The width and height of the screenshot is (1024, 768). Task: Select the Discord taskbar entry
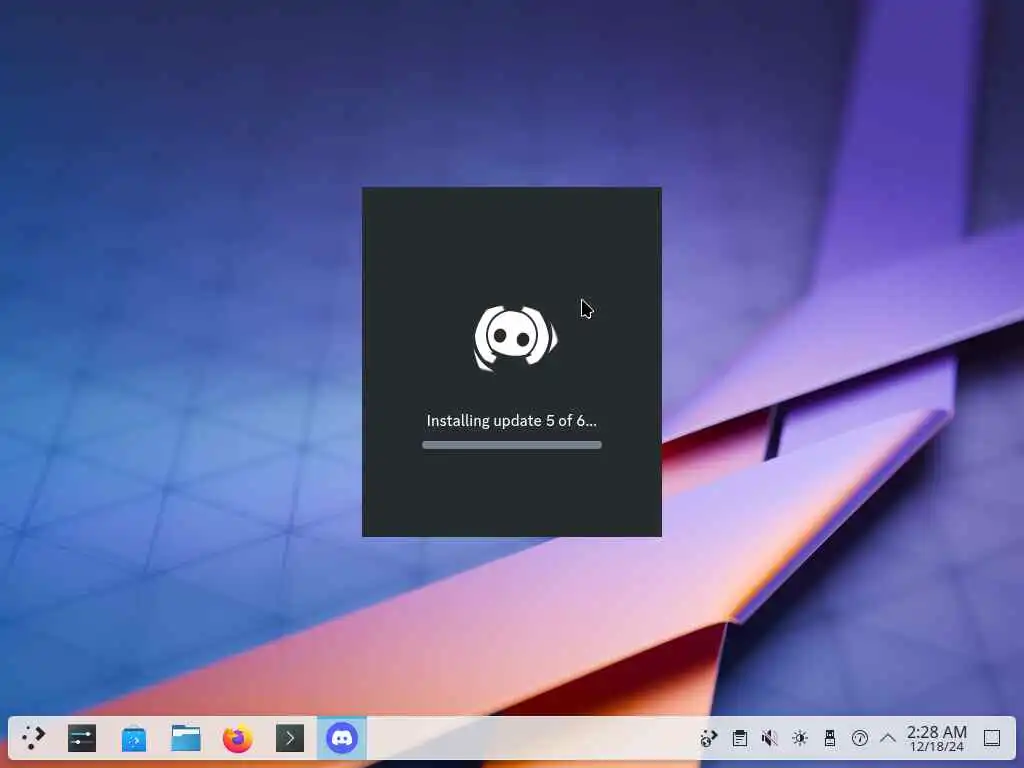click(342, 739)
